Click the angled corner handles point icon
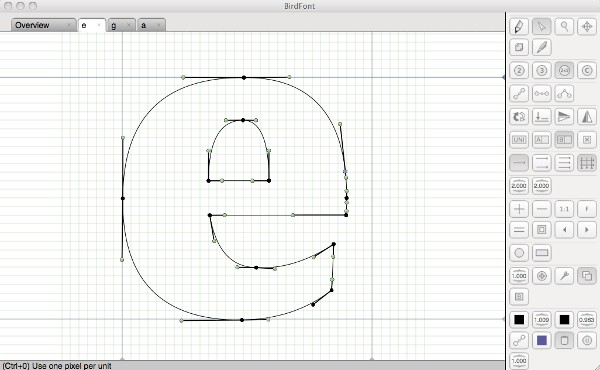Screen dimensions: 600x370 coord(564,93)
